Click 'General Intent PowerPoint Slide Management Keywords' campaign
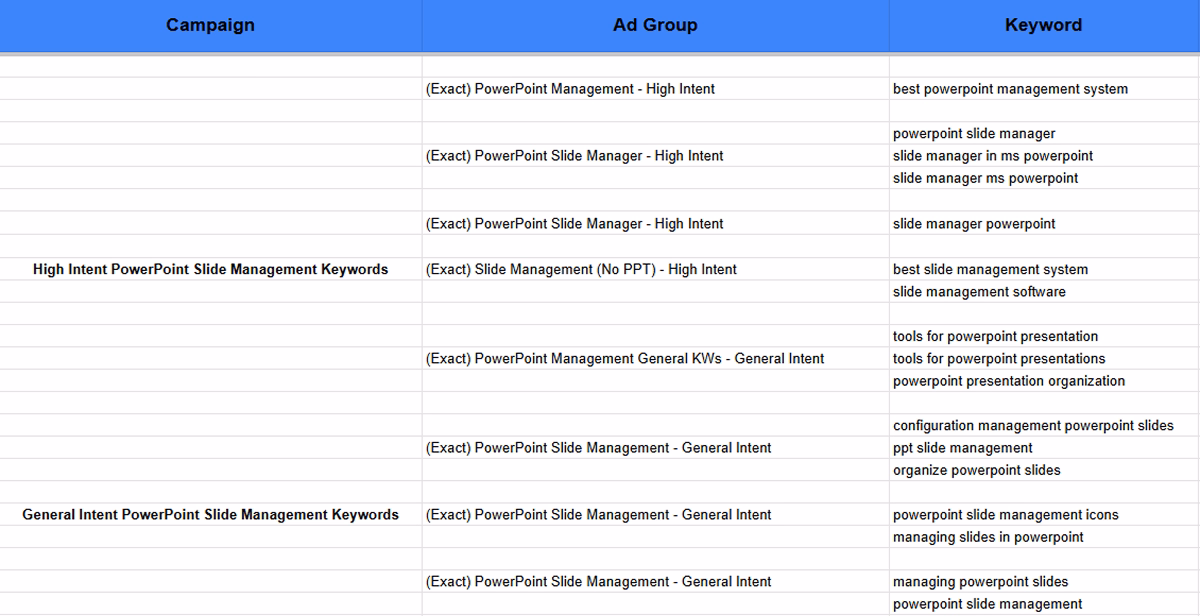 click(210, 514)
